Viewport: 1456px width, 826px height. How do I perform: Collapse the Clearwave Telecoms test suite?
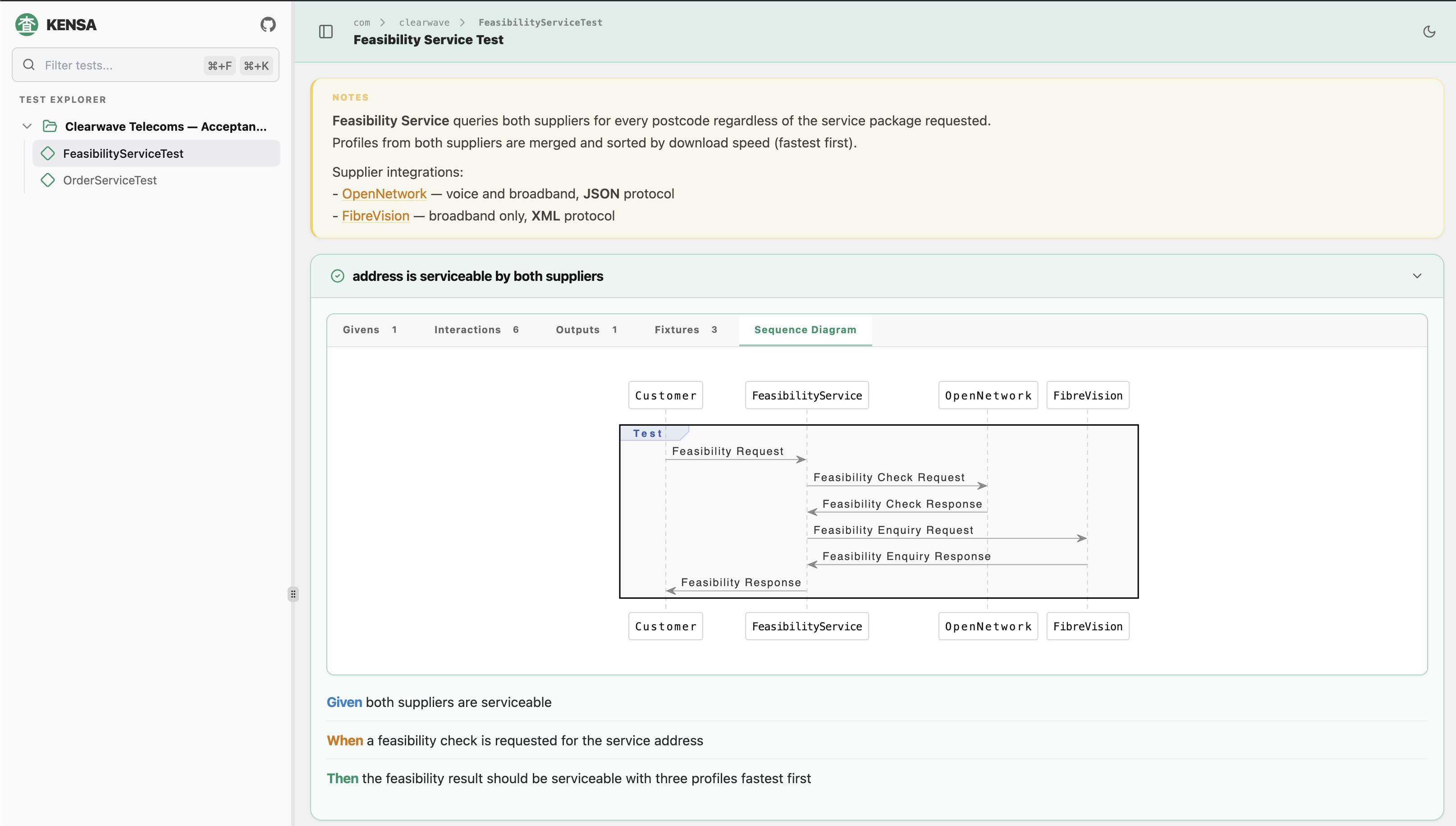click(x=27, y=126)
